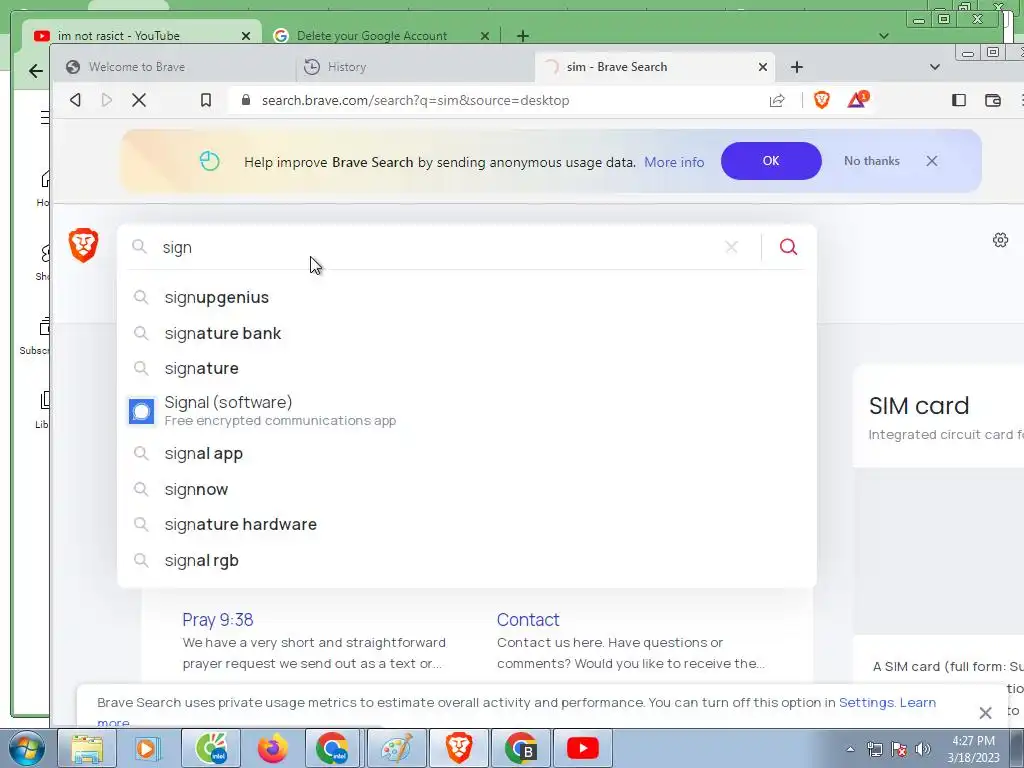The width and height of the screenshot is (1024, 768).
Task: Open YouTube app on taskbar
Action: point(583,748)
